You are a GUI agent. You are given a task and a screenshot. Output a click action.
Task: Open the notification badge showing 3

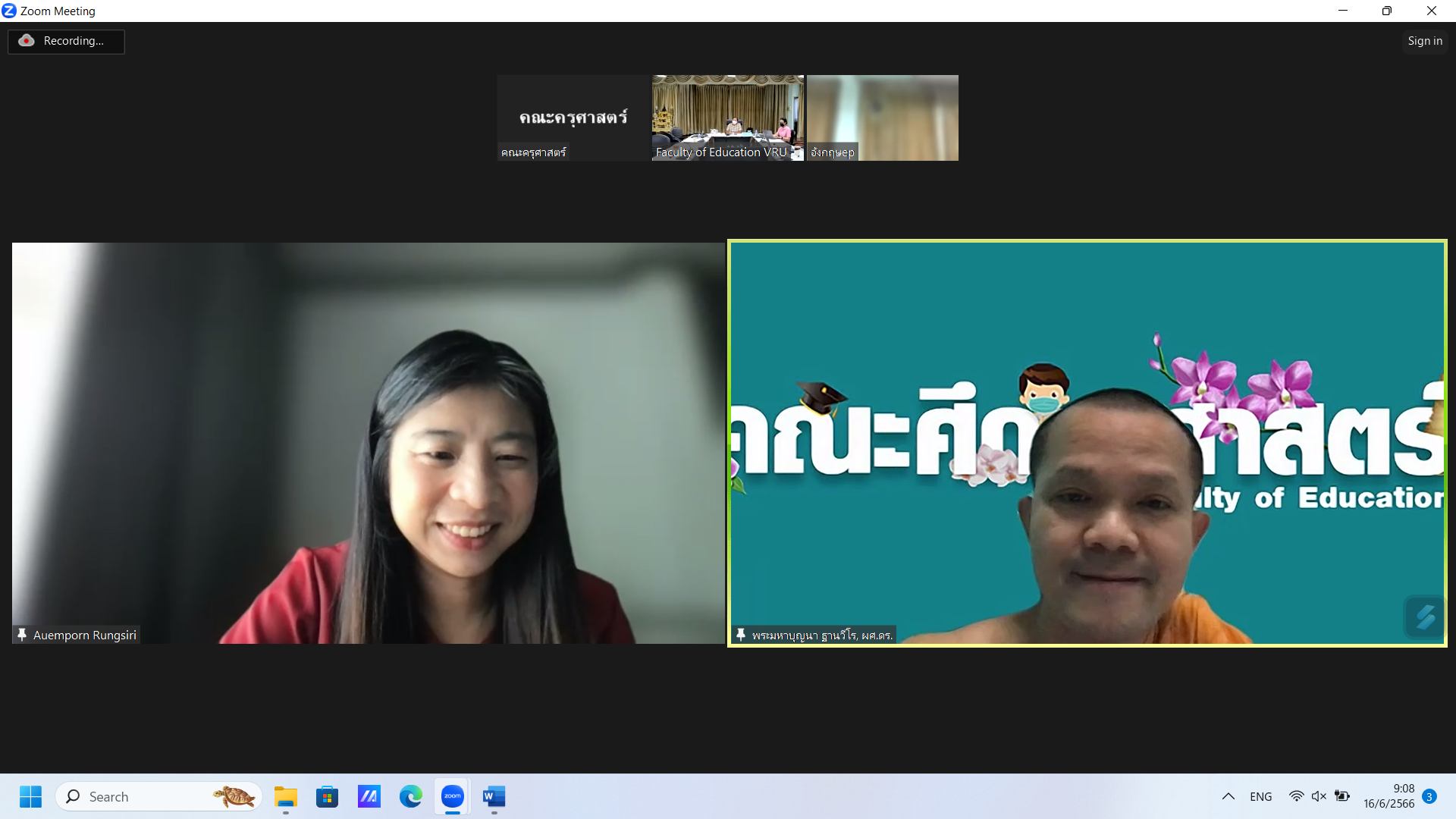point(1429,796)
